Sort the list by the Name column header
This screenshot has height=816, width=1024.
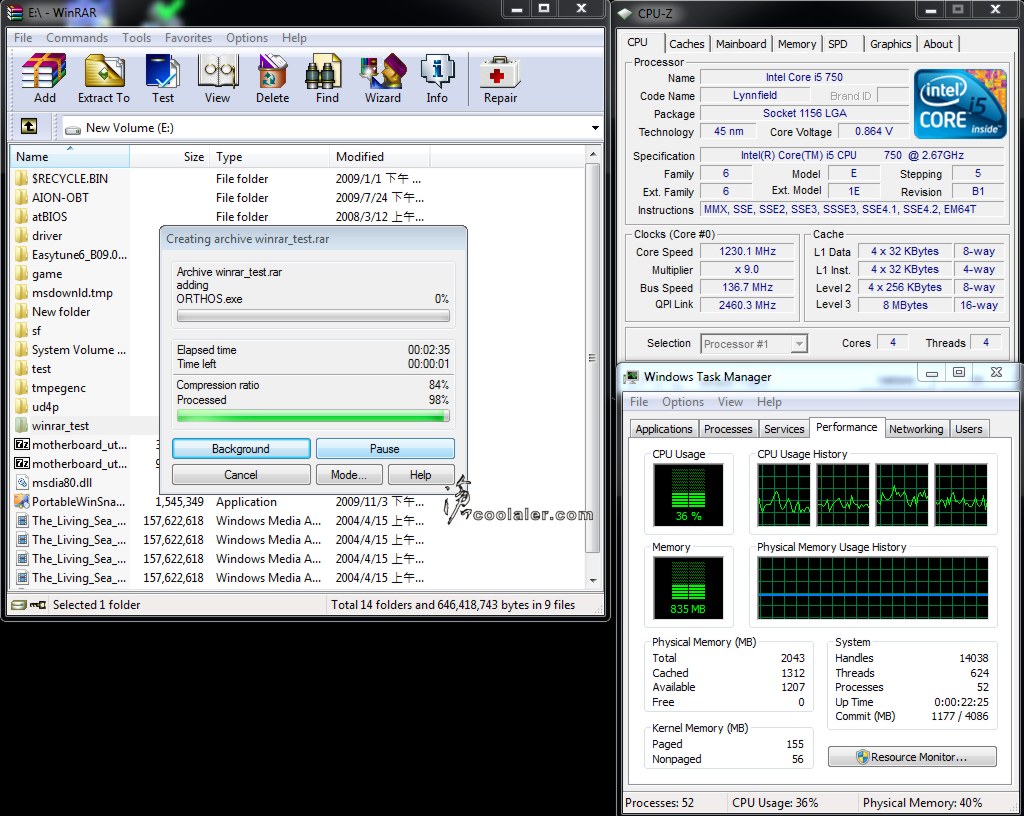(70, 157)
